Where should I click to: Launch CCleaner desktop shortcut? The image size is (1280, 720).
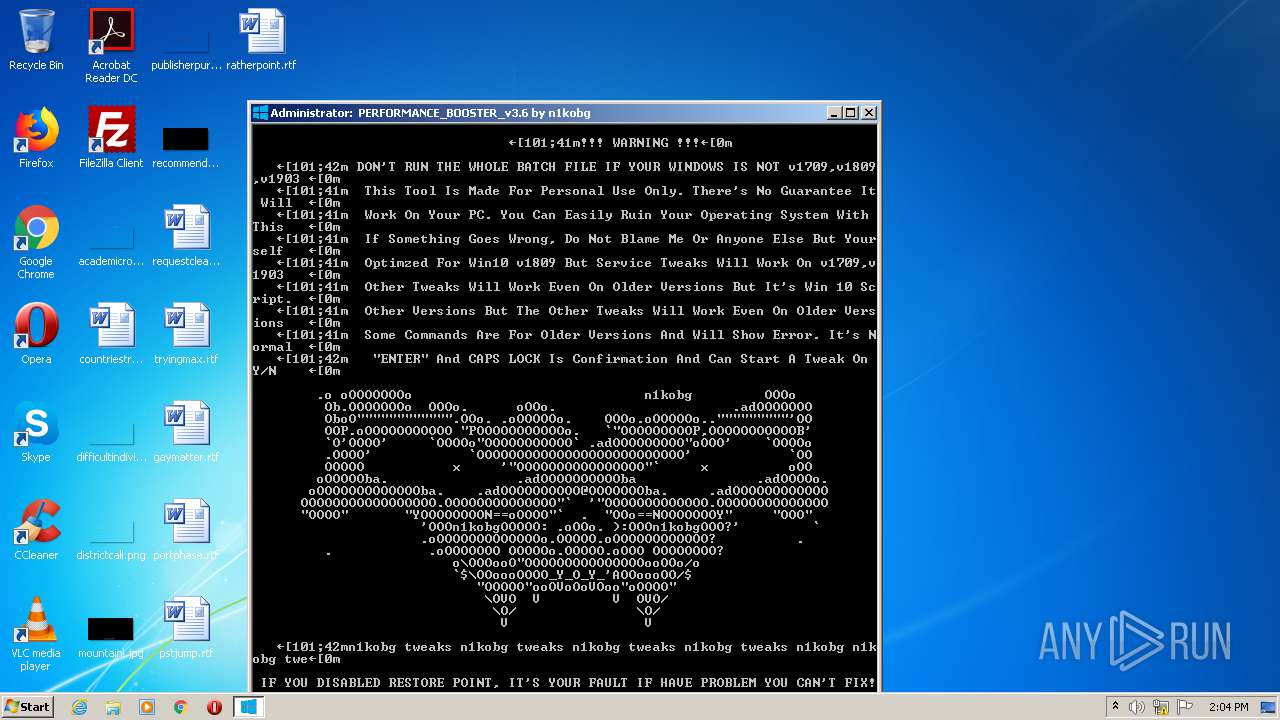point(36,530)
